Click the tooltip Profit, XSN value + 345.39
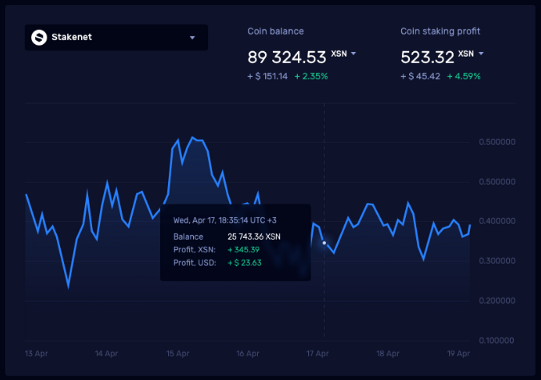This screenshot has height=380, width=541. click(244, 250)
